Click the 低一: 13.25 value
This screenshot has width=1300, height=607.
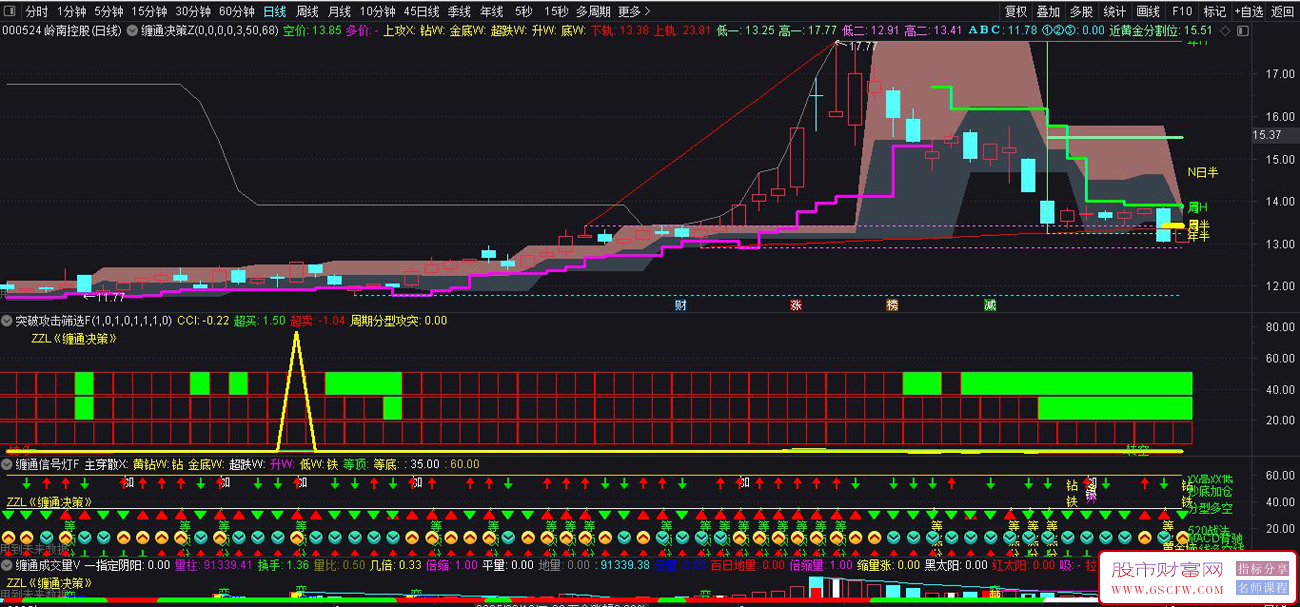[745, 30]
